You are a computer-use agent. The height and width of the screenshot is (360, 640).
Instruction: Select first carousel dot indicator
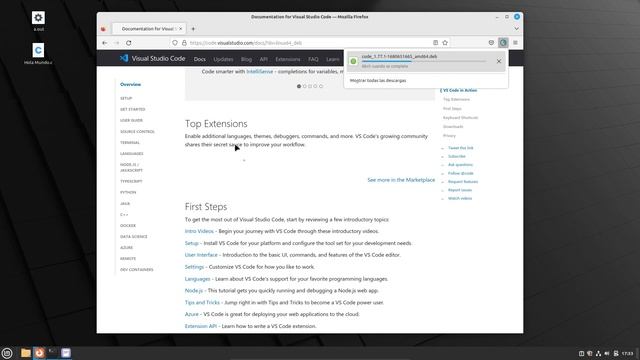click(x=299, y=86)
